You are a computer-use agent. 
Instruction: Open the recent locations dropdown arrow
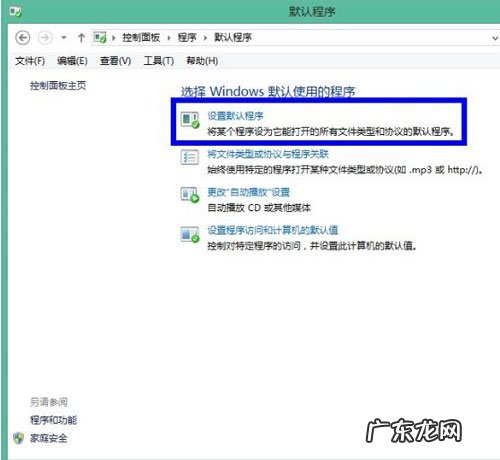[x=64, y=38]
